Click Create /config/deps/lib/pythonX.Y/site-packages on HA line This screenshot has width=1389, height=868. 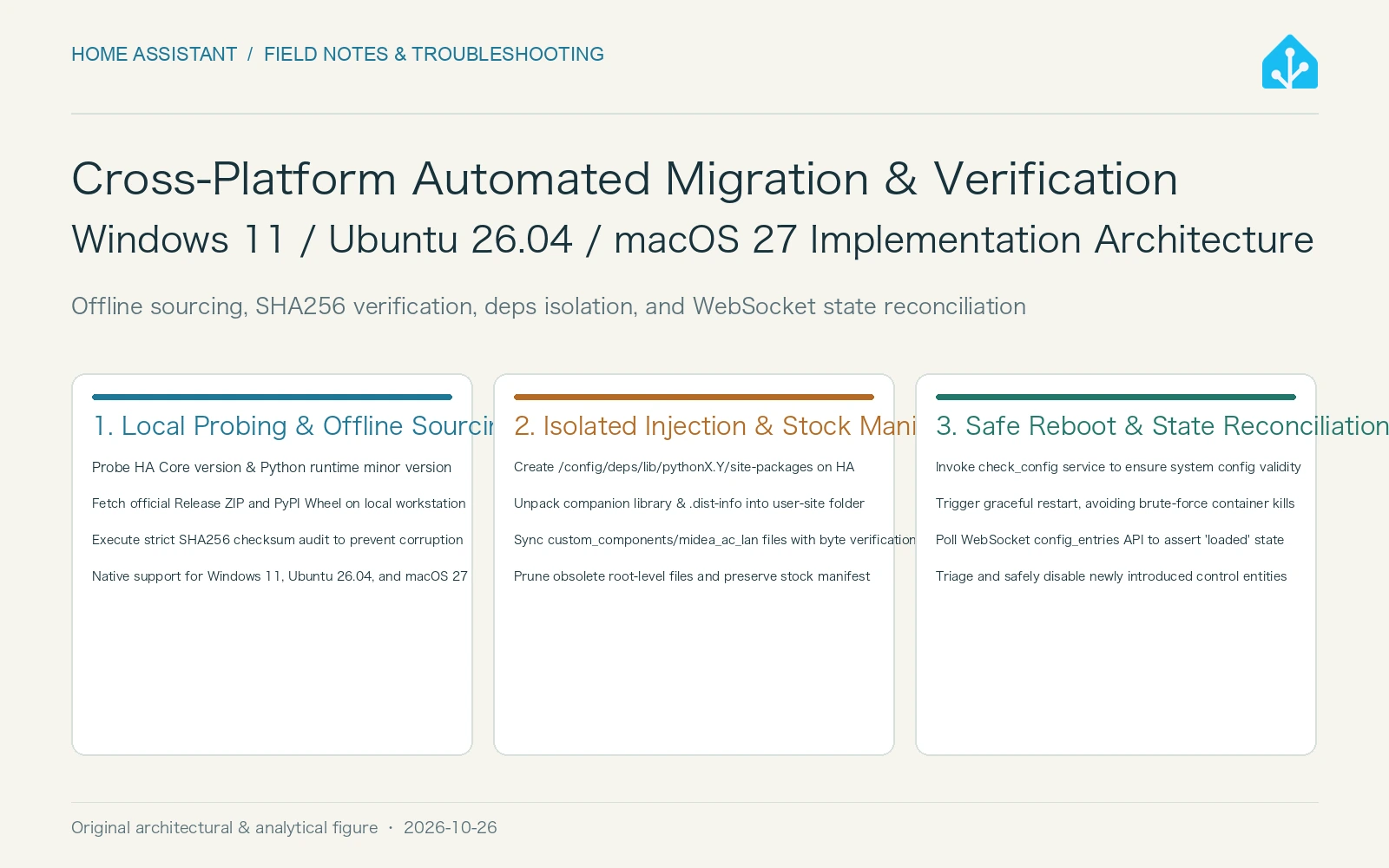(684, 467)
